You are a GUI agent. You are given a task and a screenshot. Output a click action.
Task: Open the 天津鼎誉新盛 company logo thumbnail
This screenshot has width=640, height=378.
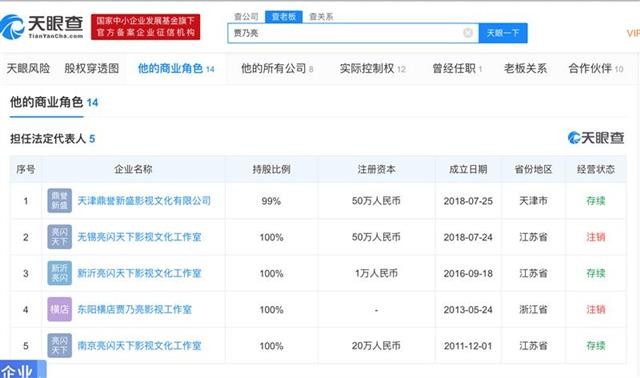[60, 200]
